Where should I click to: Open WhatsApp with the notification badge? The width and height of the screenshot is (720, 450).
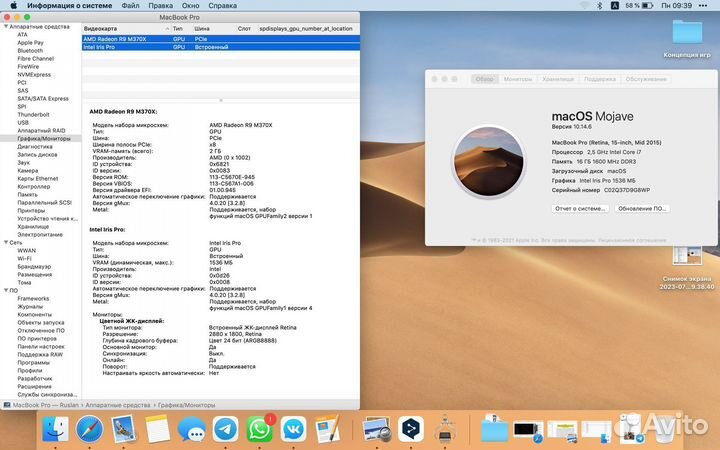260,429
